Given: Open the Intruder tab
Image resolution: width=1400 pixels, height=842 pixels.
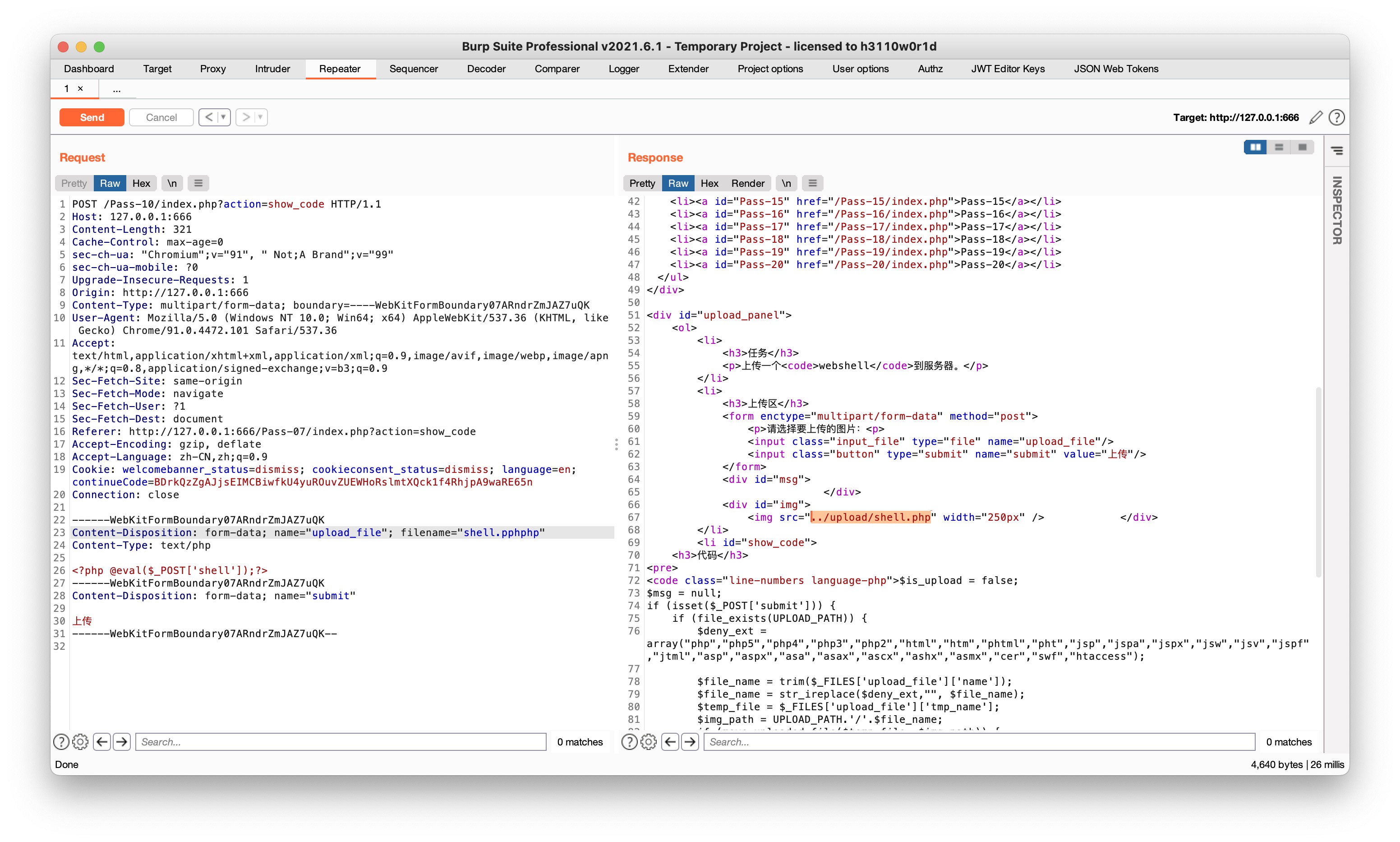Looking at the screenshot, I should tap(272, 69).
